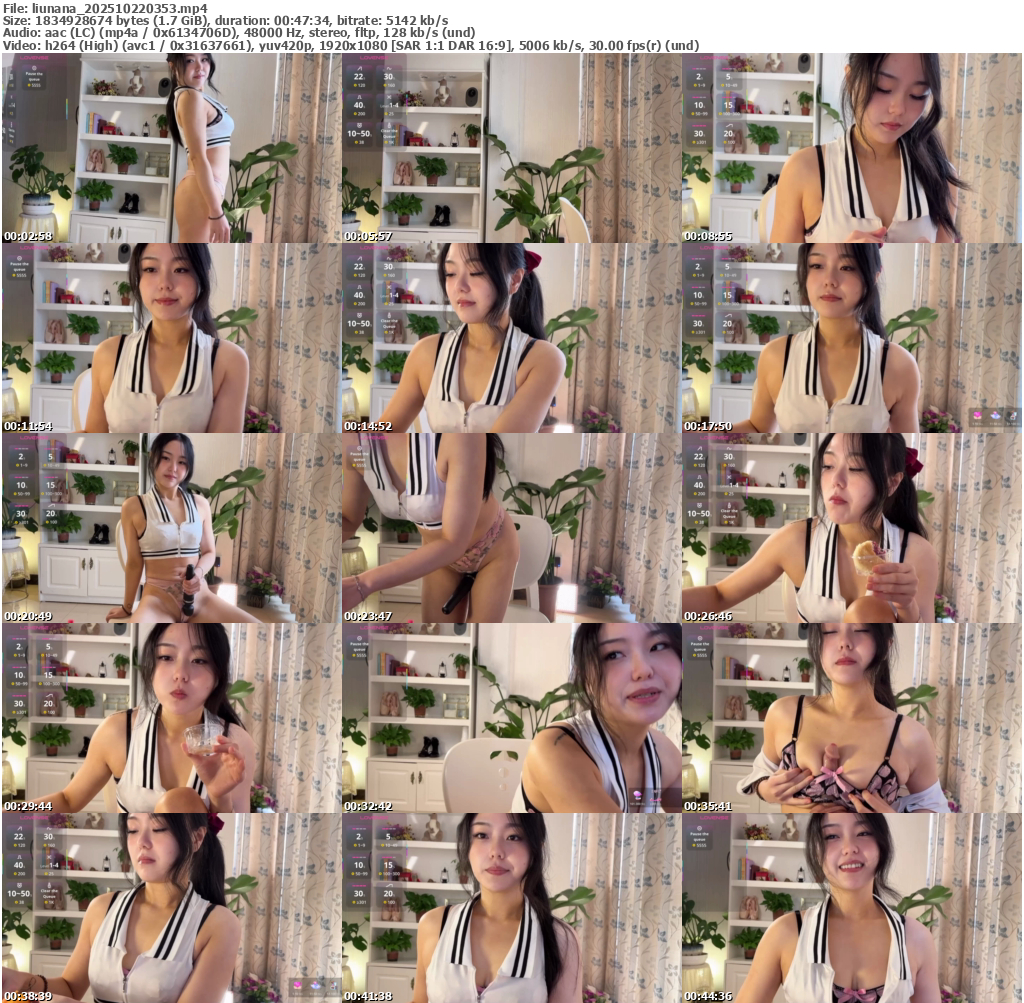Click the Video h264 codec info line

pos(351,46)
